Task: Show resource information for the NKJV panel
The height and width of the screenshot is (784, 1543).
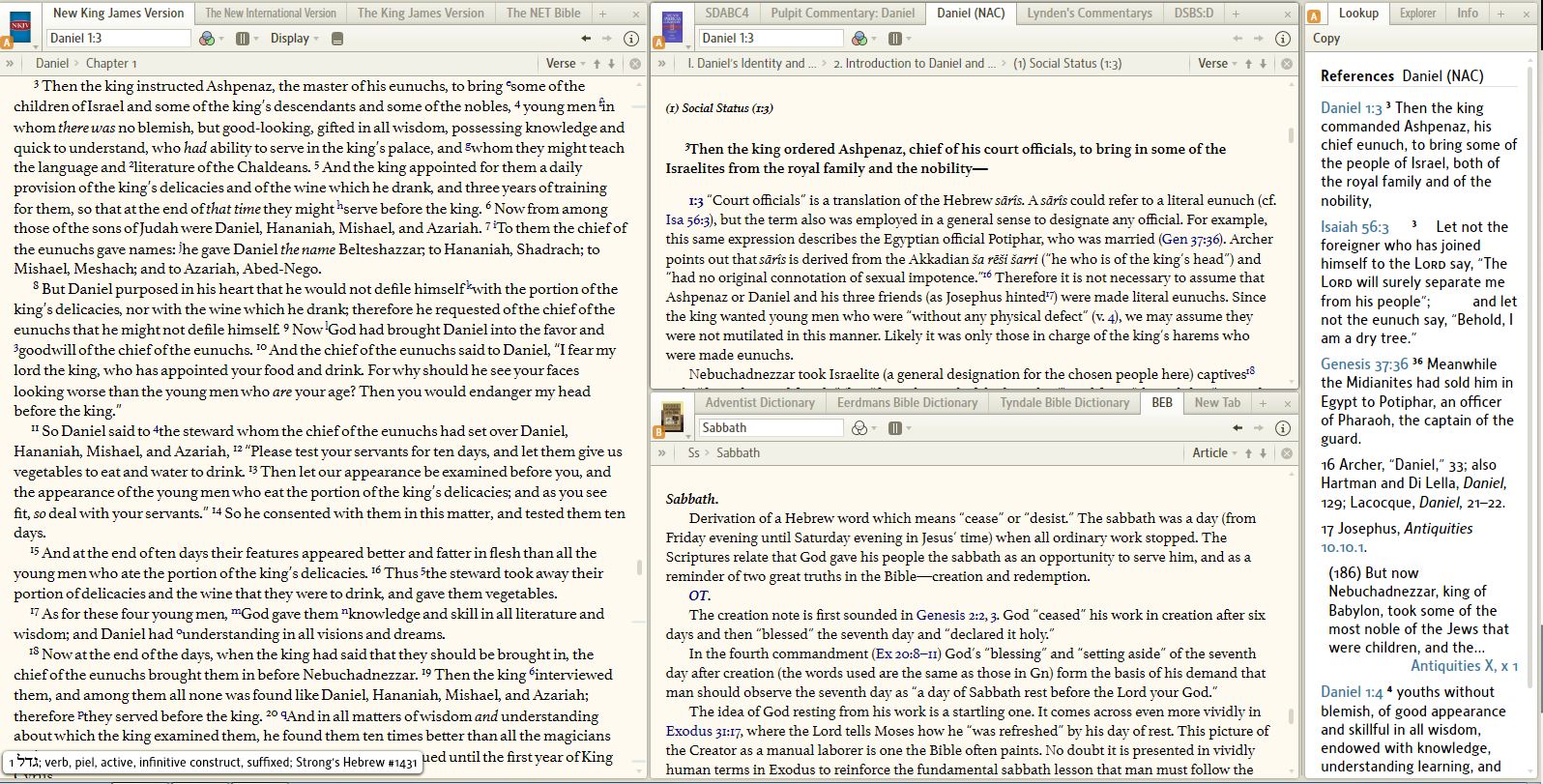Action: (631, 39)
